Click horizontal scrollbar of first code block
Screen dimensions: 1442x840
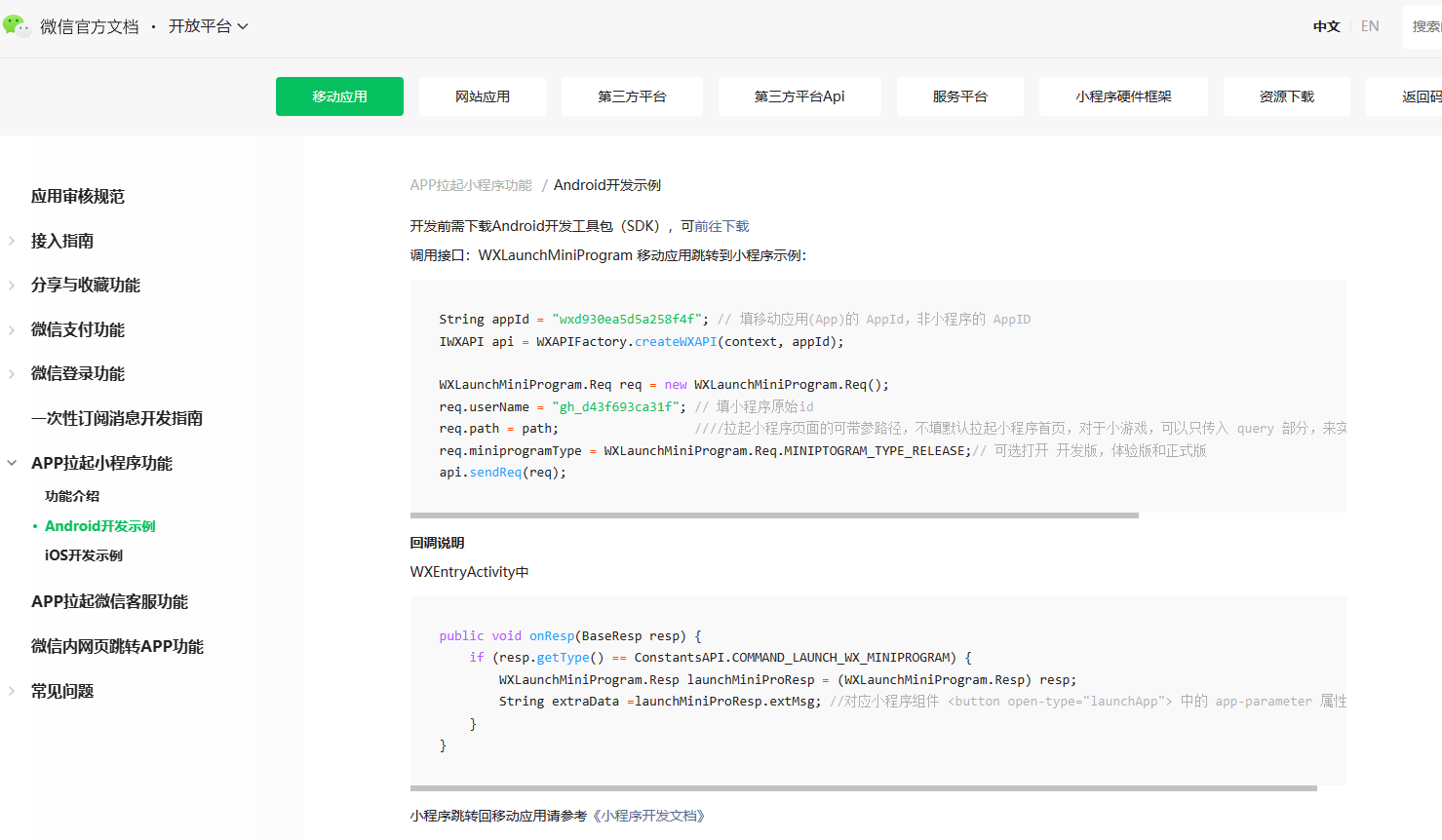coord(774,515)
